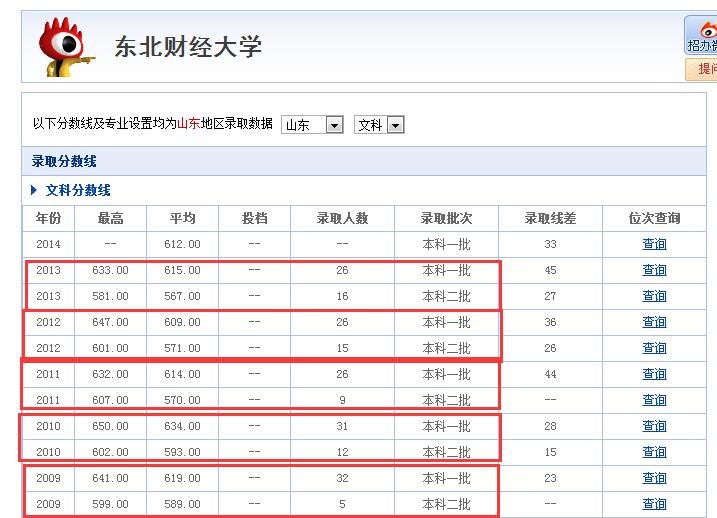This screenshot has width=717, height=518.
Task: Click admitted count 31 in 2010 row
Action: [342, 426]
